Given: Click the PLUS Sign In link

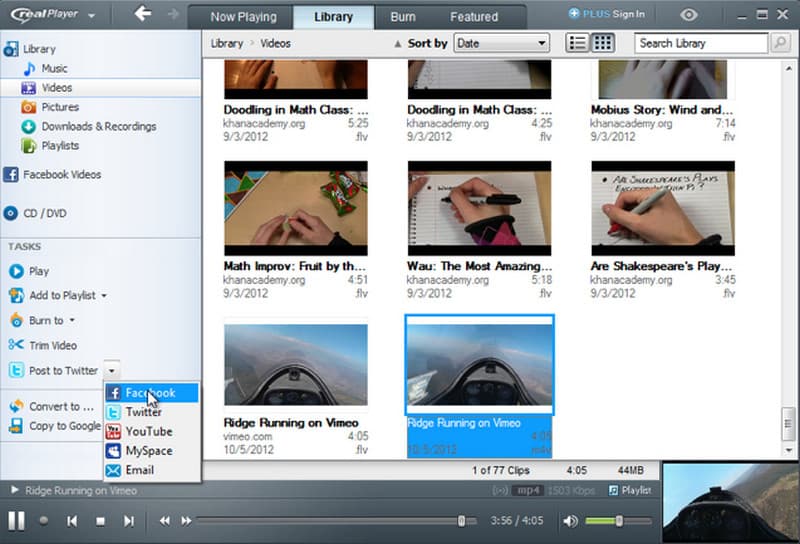Looking at the screenshot, I should pyautogui.click(x=606, y=14).
